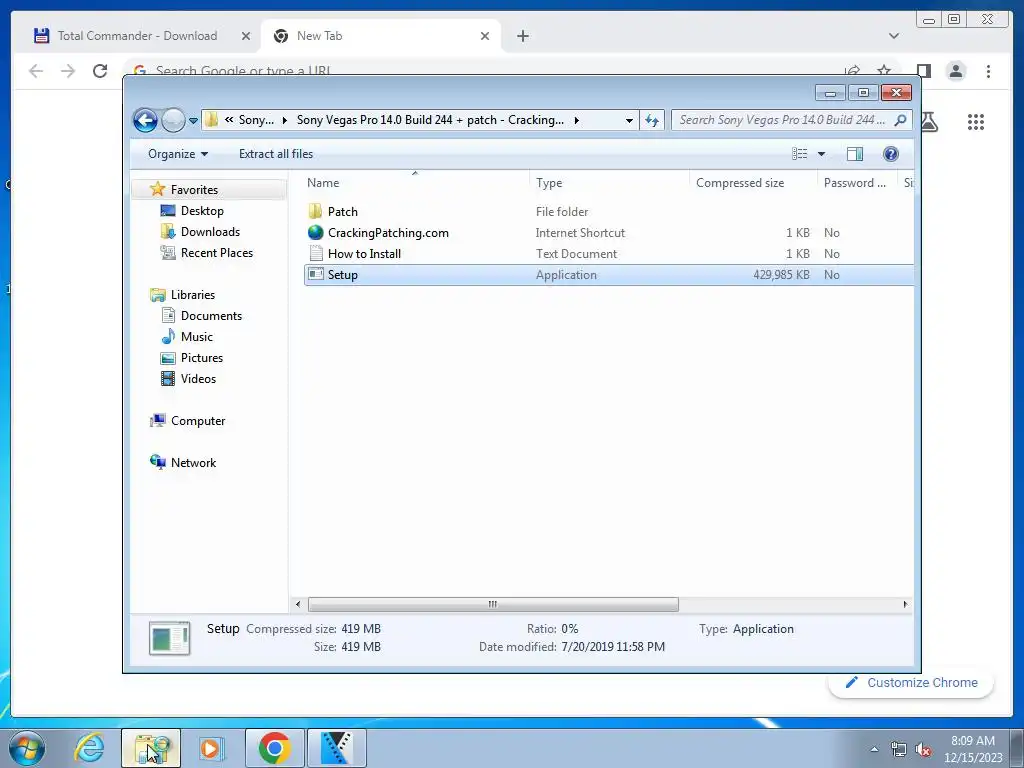Show hidden breadcrumb path chevrons
The height and width of the screenshot is (768, 1024).
coord(229,120)
